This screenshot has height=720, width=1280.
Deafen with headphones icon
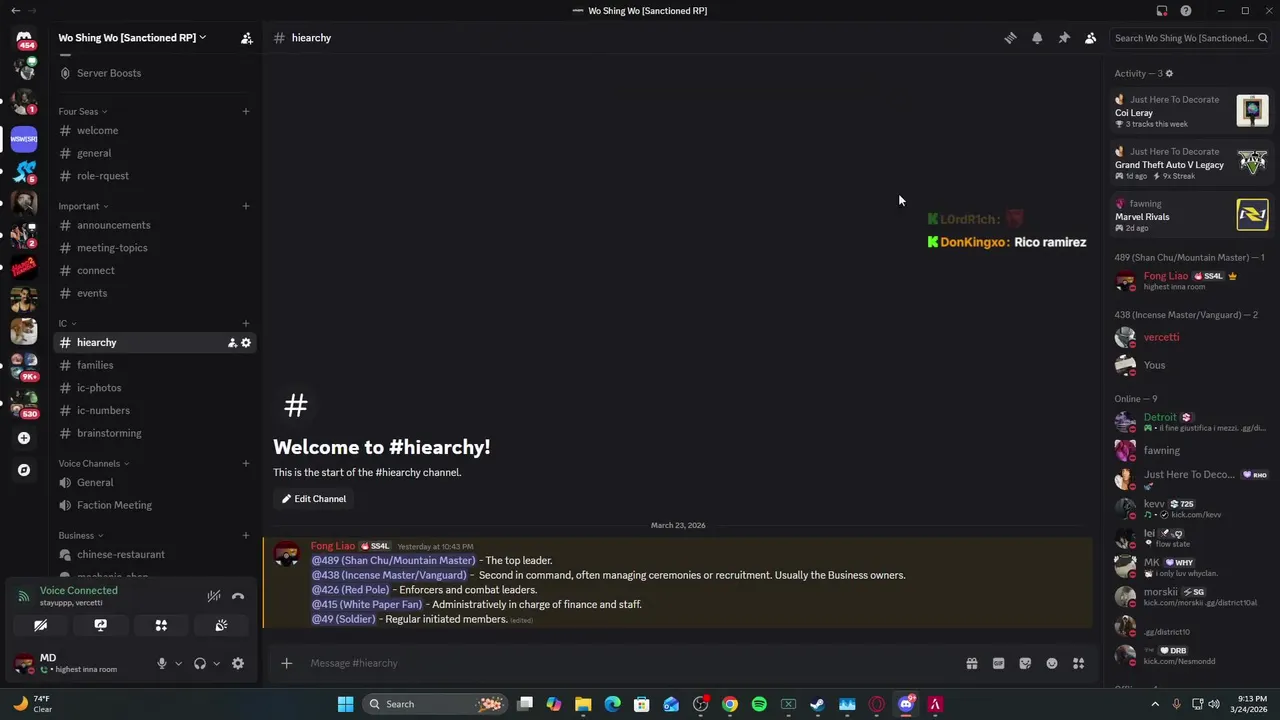click(x=200, y=663)
